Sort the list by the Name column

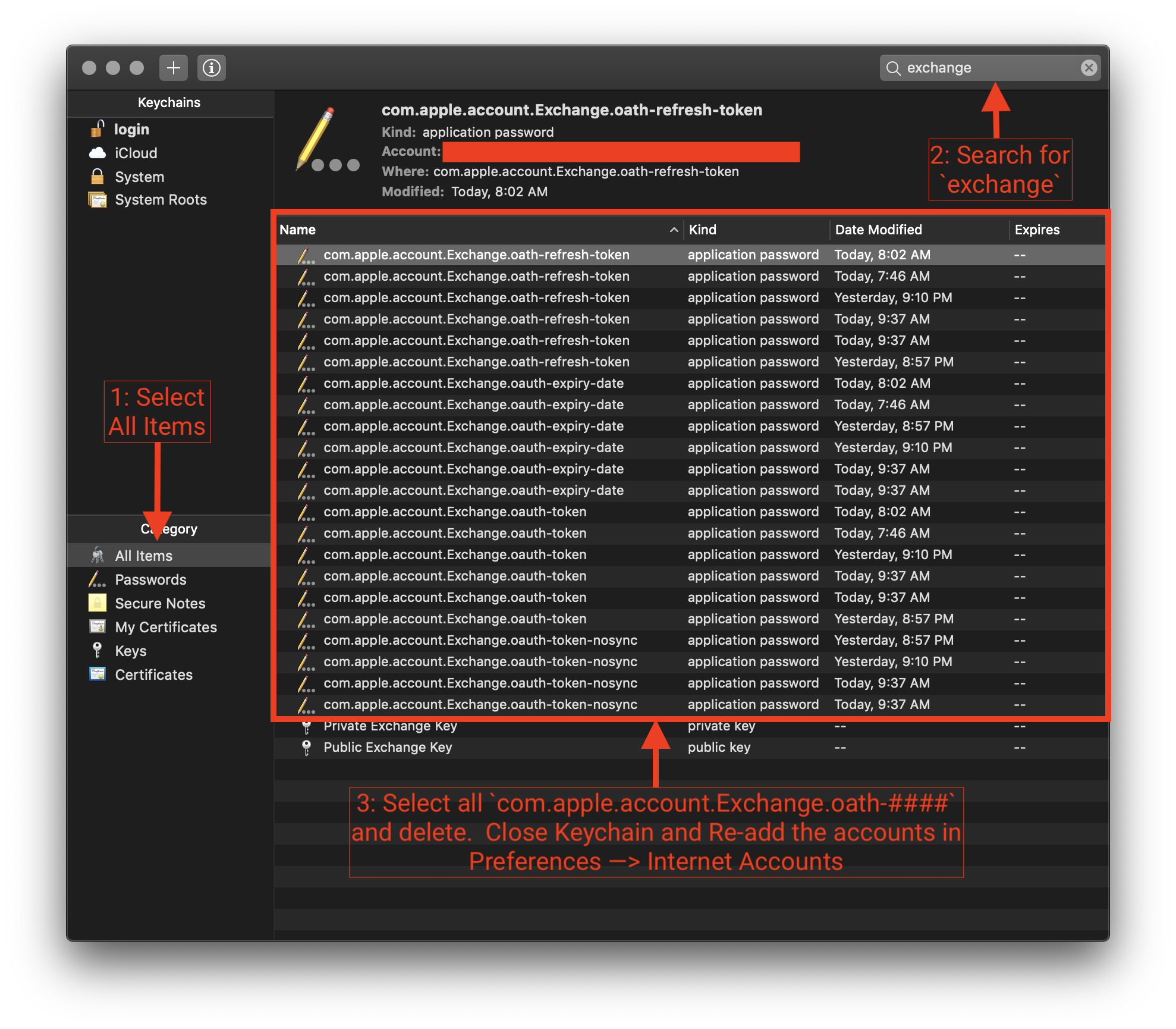479,230
